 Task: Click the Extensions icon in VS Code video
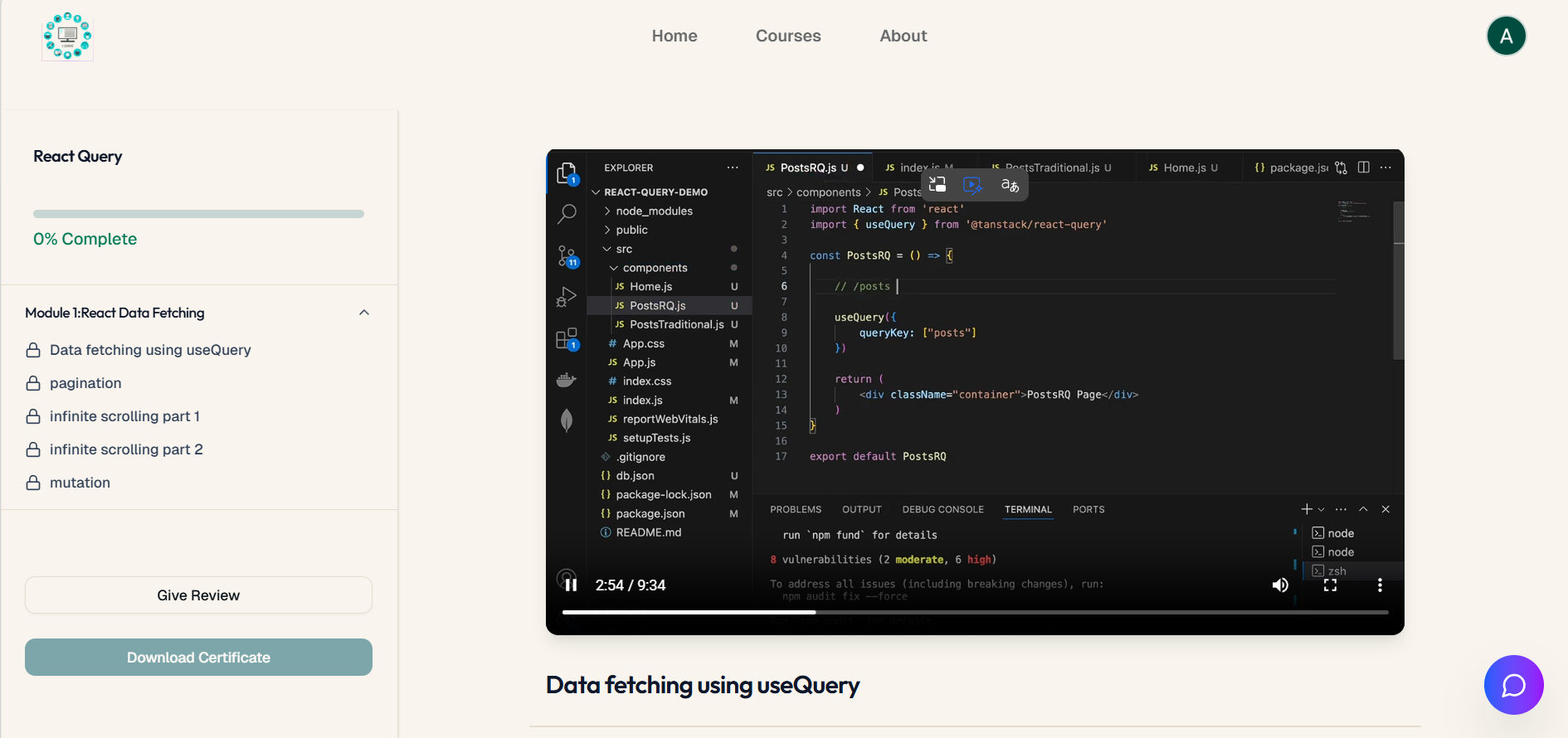[567, 339]
